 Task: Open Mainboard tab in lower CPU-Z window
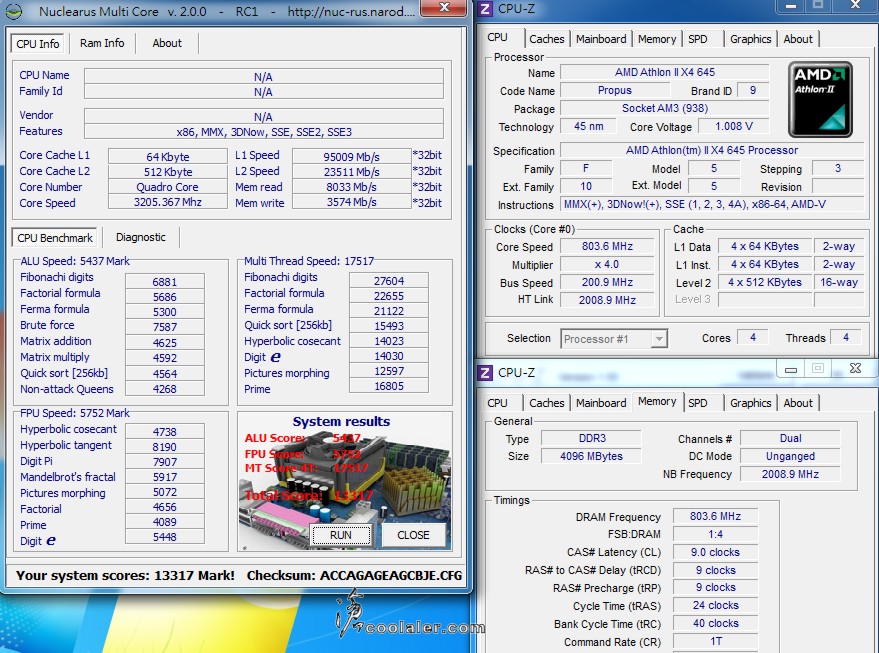601,403
